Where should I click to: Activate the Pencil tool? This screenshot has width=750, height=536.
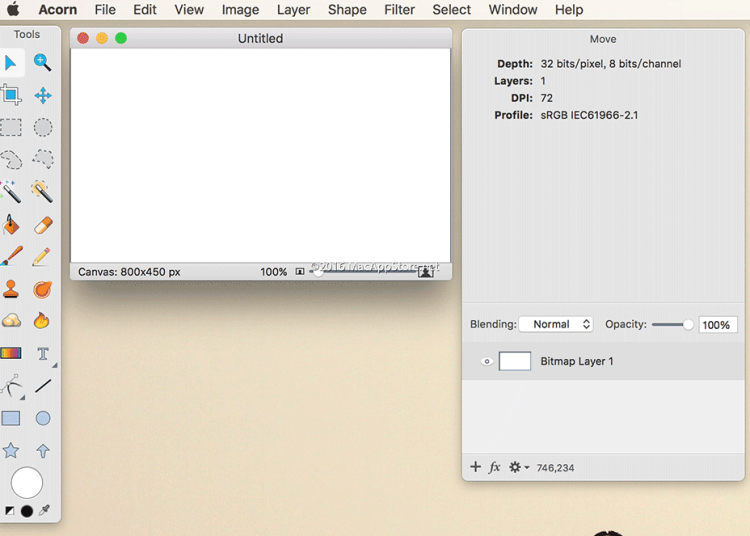(42, 256)
